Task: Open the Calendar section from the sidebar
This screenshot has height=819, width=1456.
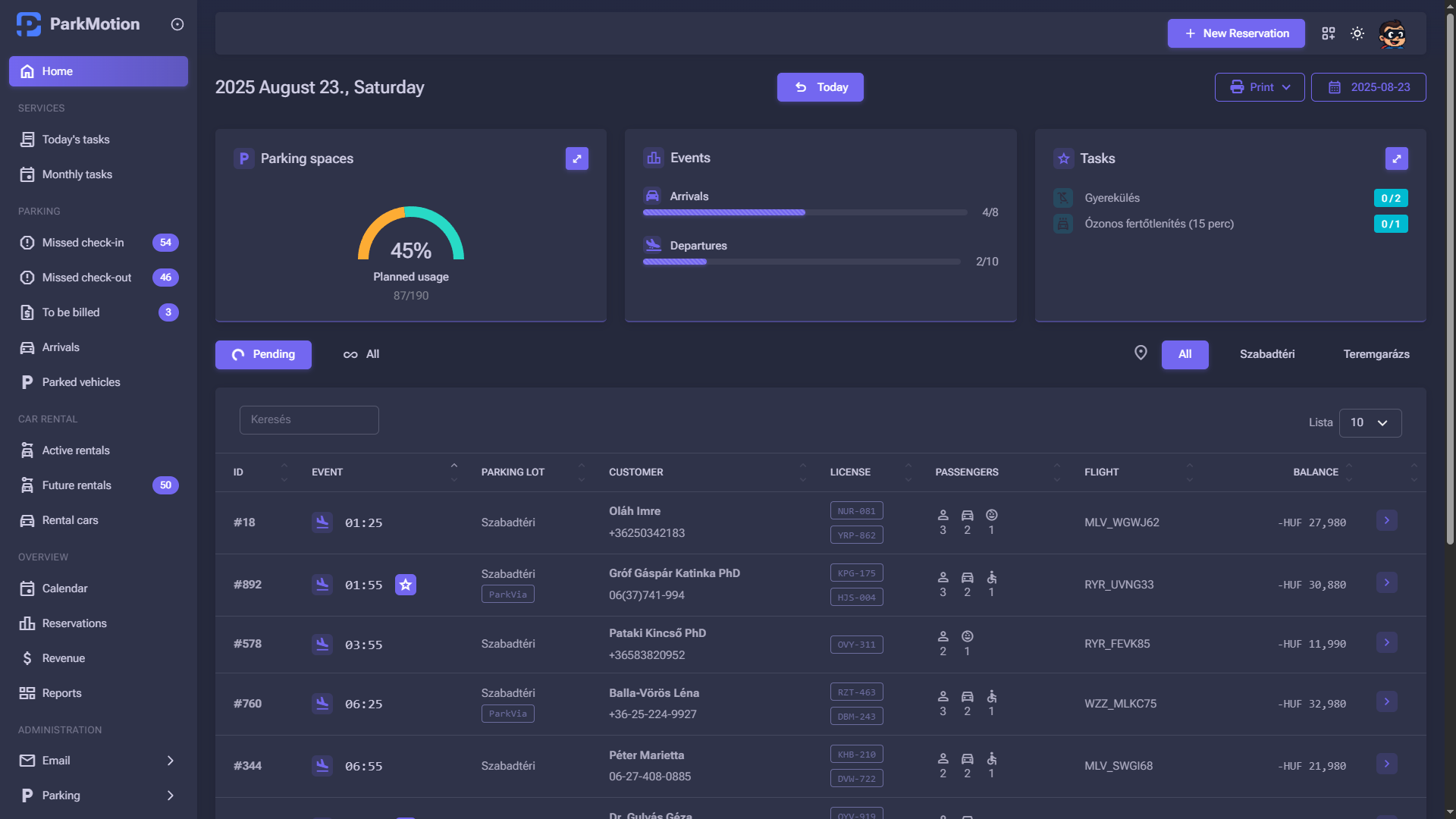Action: pyautogui.click(x=64, y=588)
